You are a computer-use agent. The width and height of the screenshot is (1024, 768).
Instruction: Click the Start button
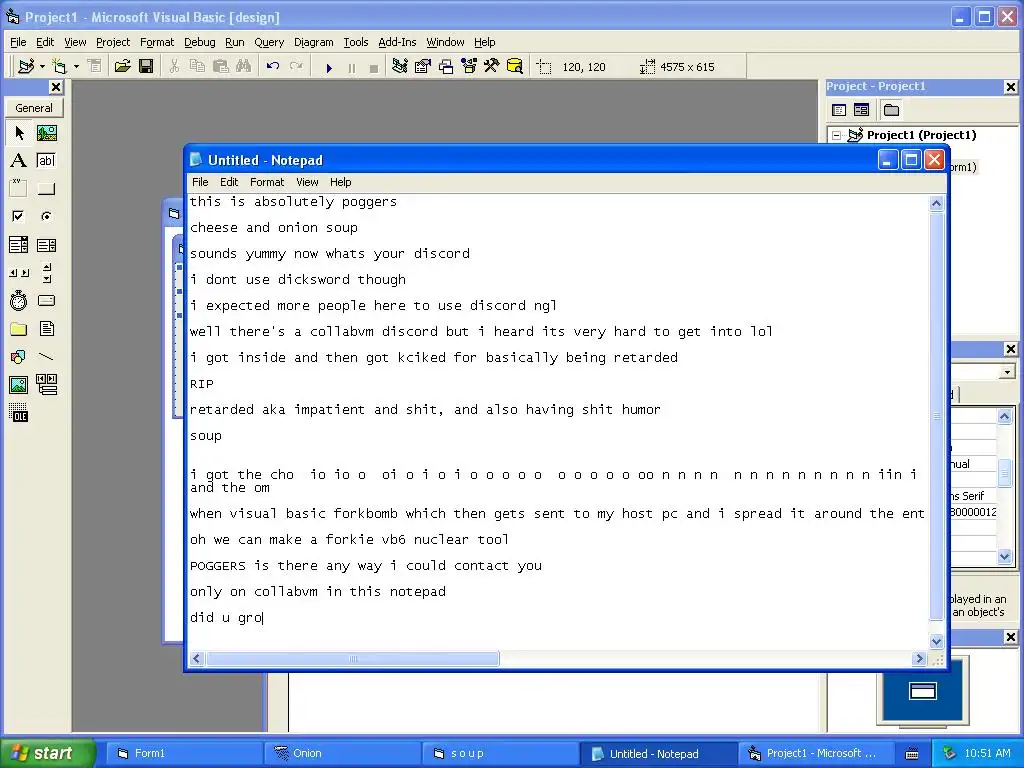[x=46, y=753]
